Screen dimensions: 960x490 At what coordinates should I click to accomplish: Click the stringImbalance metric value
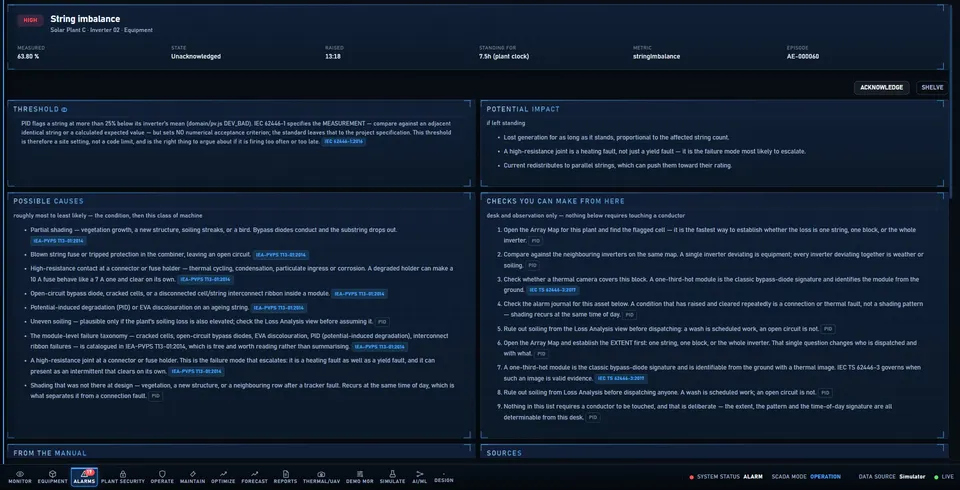[656, 56]
